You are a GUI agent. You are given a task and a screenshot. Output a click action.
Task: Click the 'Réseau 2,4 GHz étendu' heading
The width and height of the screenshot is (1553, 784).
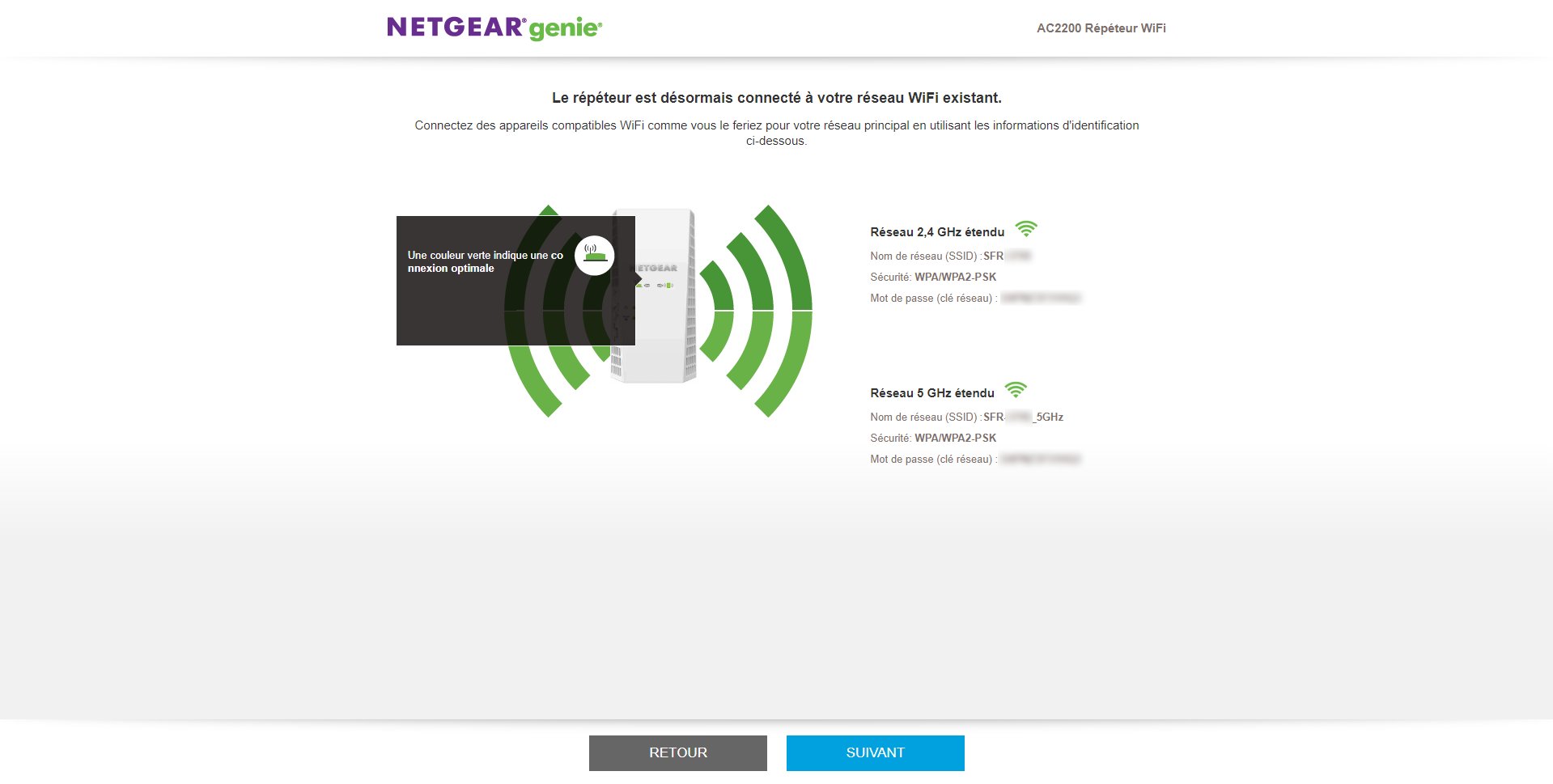[936, 232]
